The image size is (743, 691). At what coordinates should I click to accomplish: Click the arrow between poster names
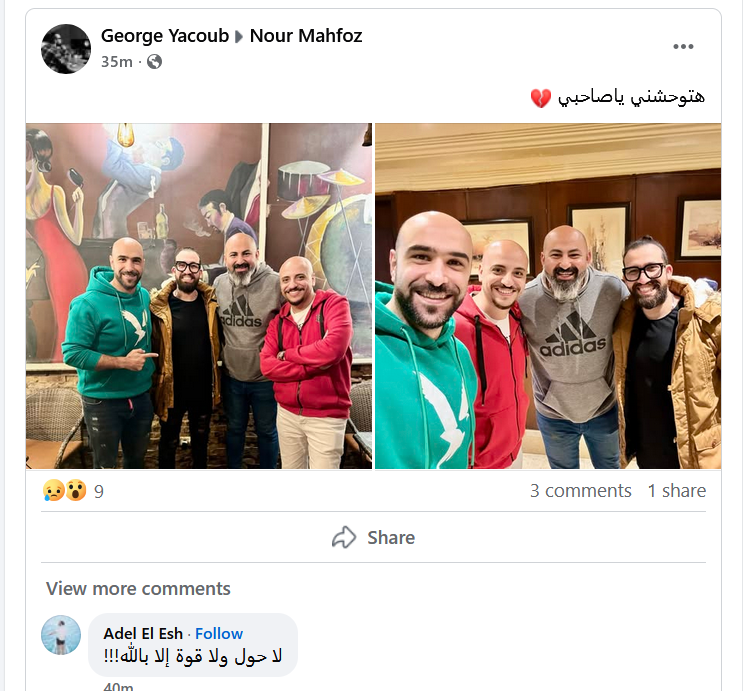point(239,36)
